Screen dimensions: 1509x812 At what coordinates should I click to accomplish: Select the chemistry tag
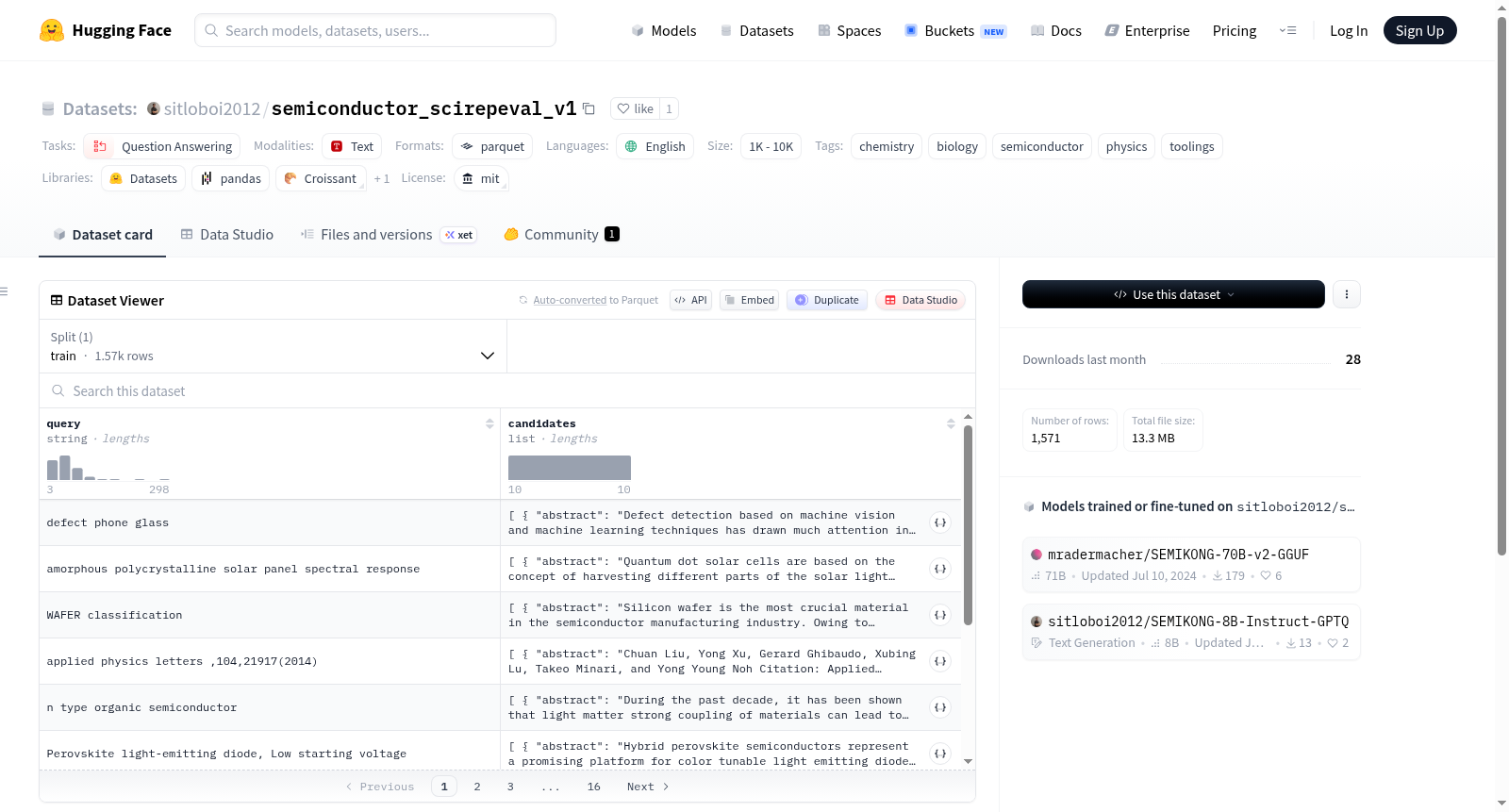pos(887,146)
